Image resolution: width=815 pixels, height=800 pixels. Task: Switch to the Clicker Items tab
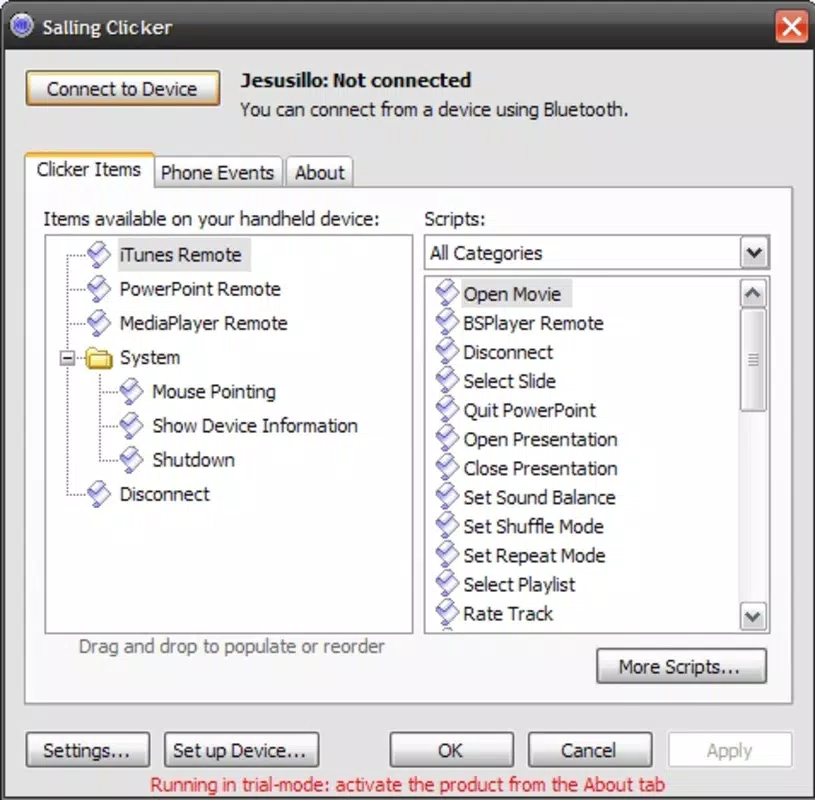click(x=89, y=169)
